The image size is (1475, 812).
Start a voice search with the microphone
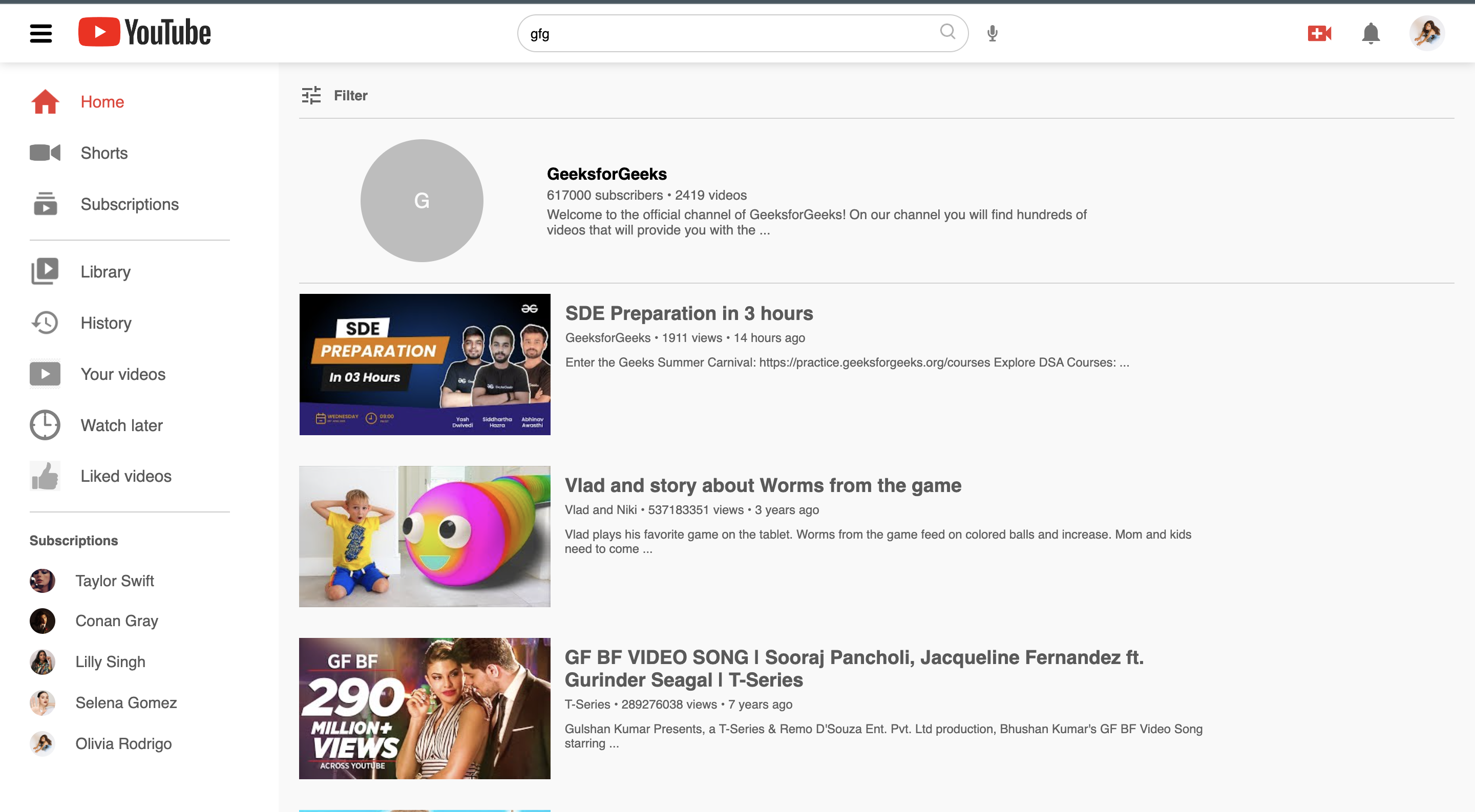992,33
